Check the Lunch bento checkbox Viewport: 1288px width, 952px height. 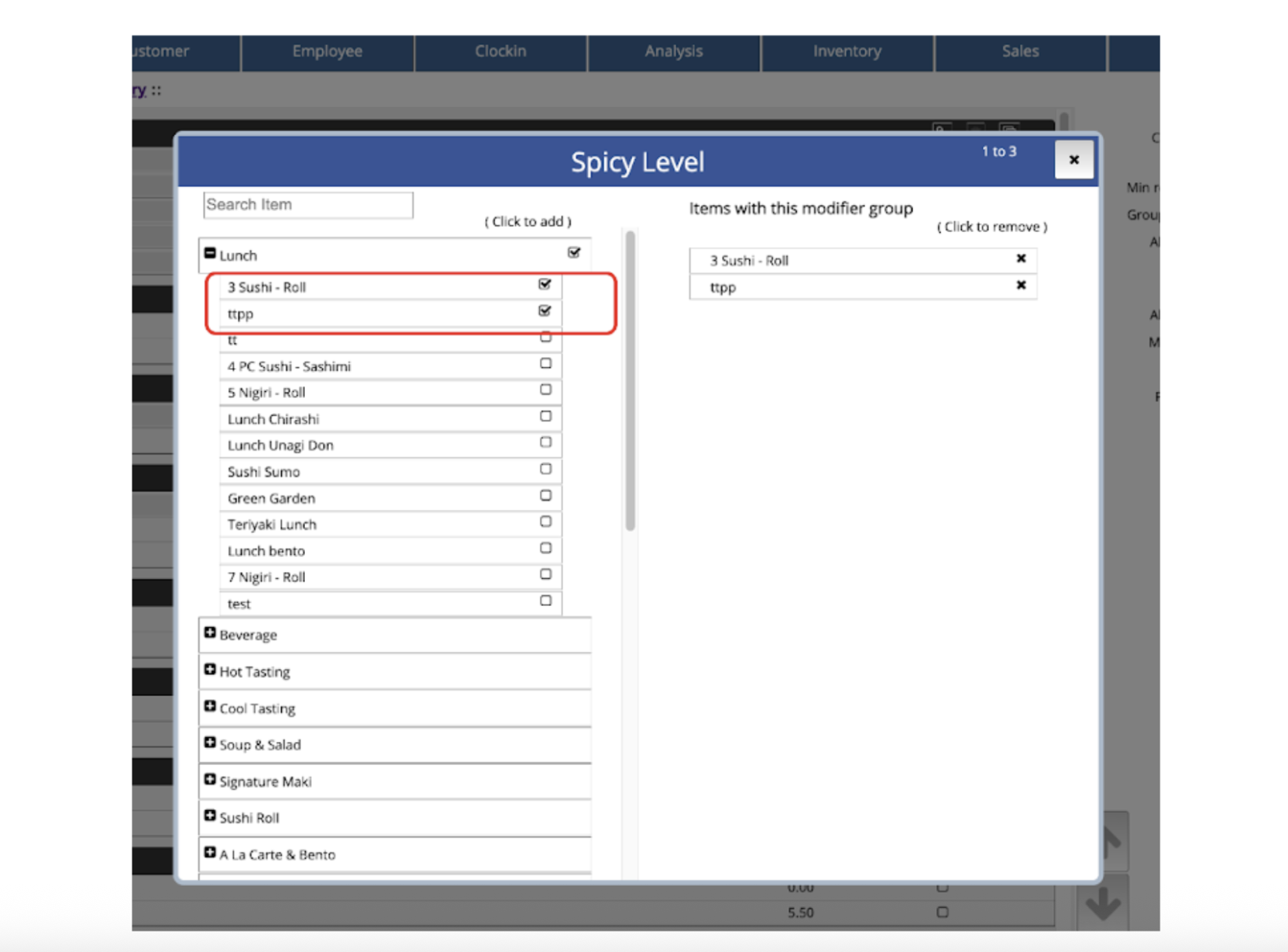click(x=545, y=548)
